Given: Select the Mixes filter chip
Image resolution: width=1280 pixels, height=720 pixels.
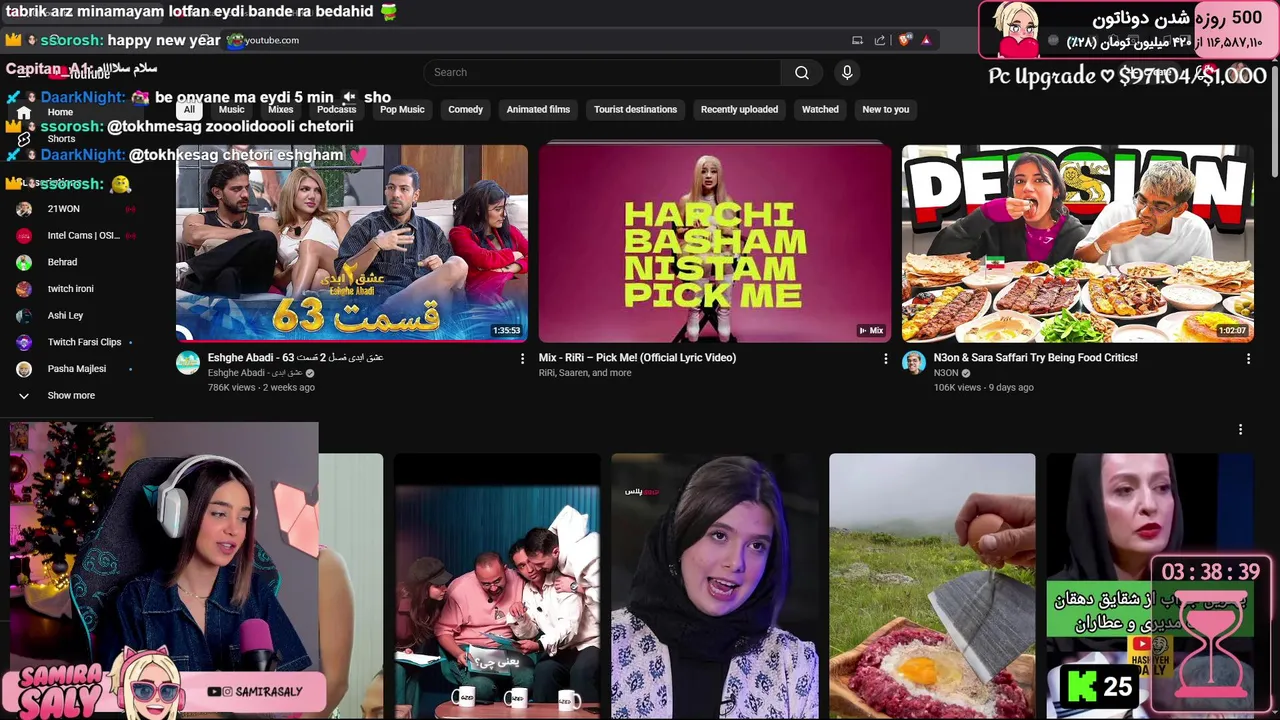Looking at the screenshot, I should (x=281, y=110).
